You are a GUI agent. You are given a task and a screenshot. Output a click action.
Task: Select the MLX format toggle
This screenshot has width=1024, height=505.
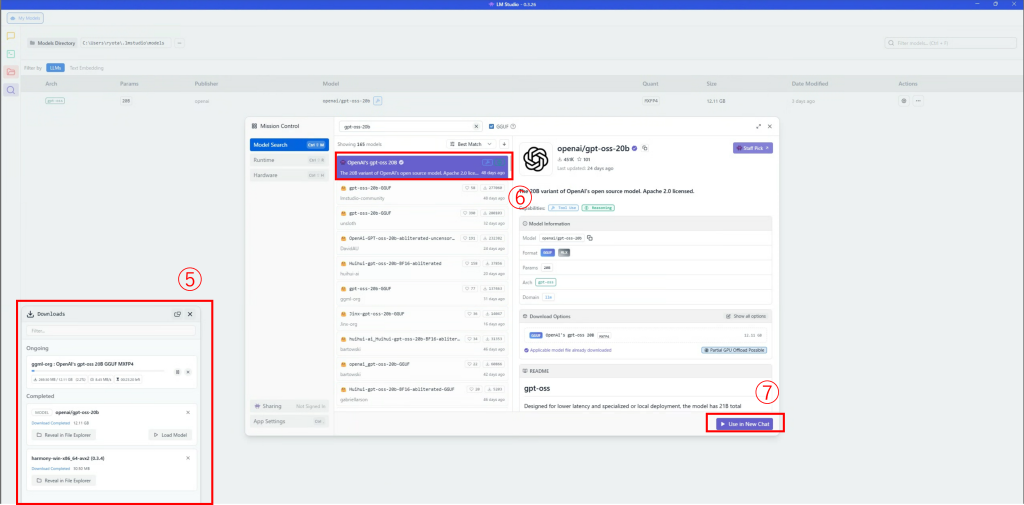coord(563,253)
